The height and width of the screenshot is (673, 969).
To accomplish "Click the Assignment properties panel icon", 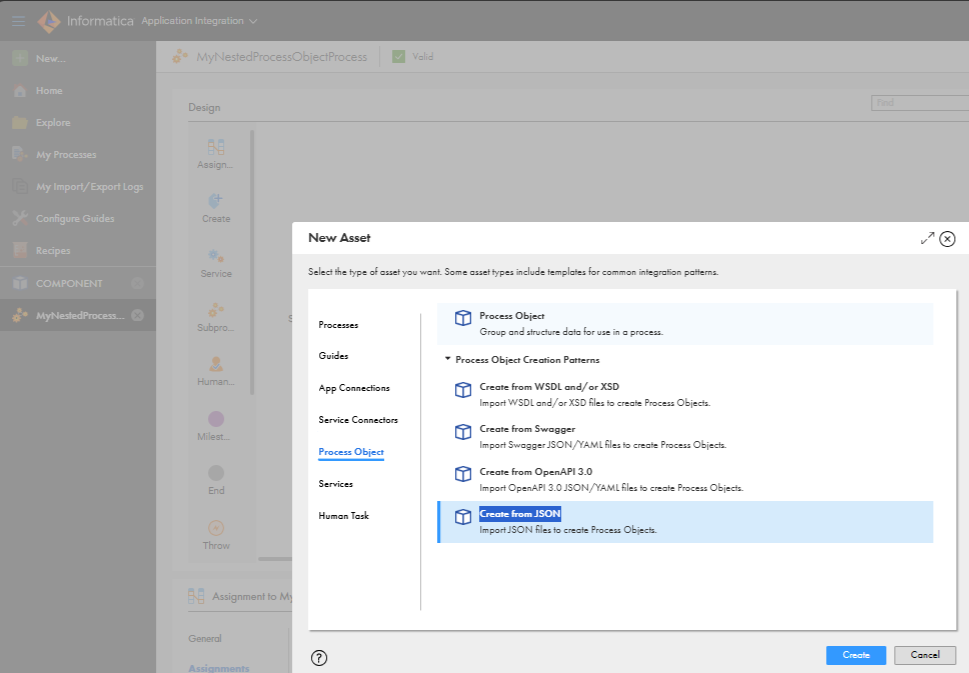I will pos(196,596).
